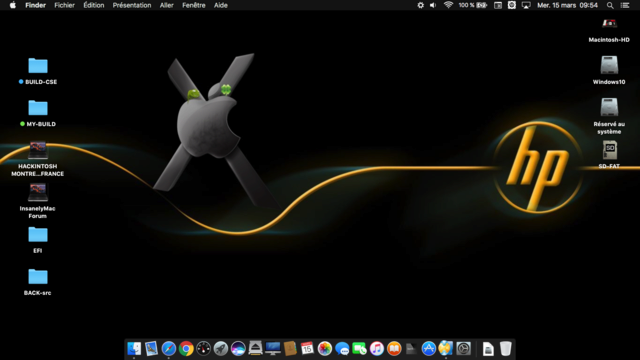
Task: Open the iMac display icon in Dock
Action: (x=273, y=349)
